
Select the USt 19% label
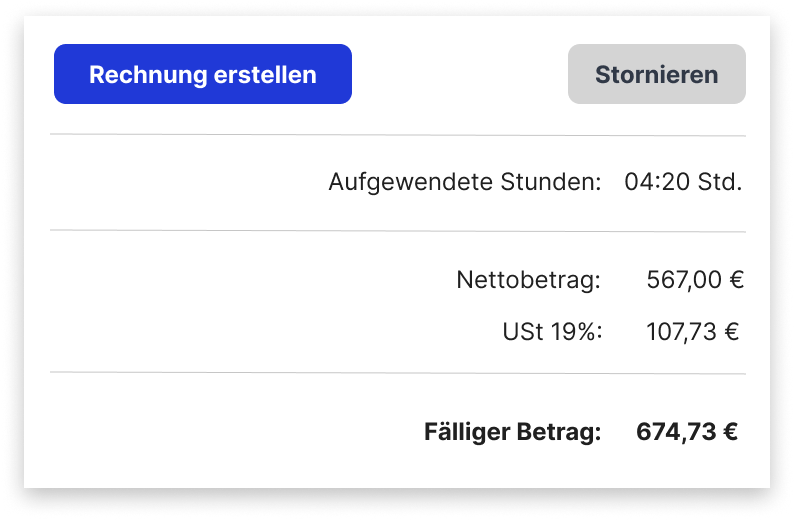(x=552, y=331)
